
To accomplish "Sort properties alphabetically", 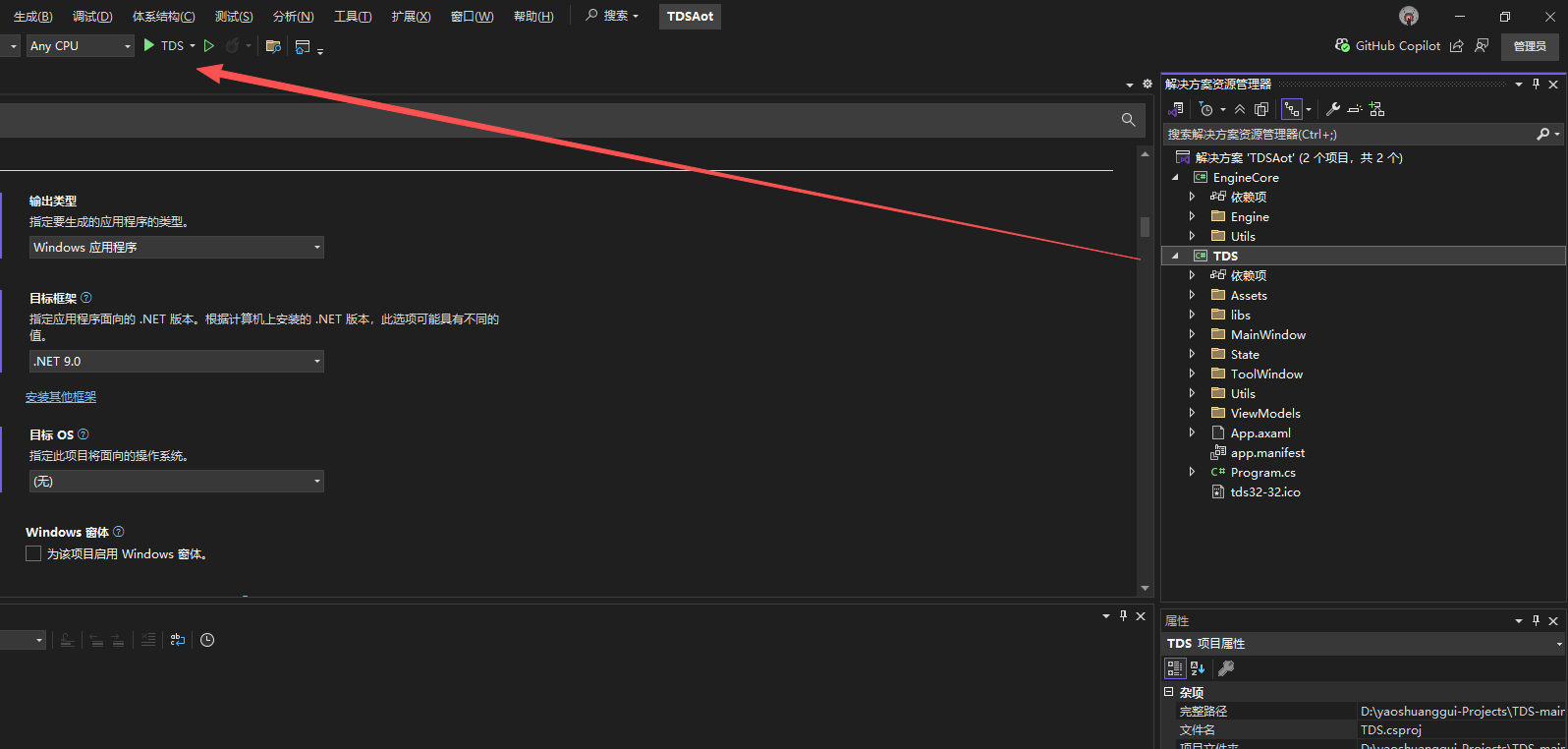I will [x=1198, y=668].
